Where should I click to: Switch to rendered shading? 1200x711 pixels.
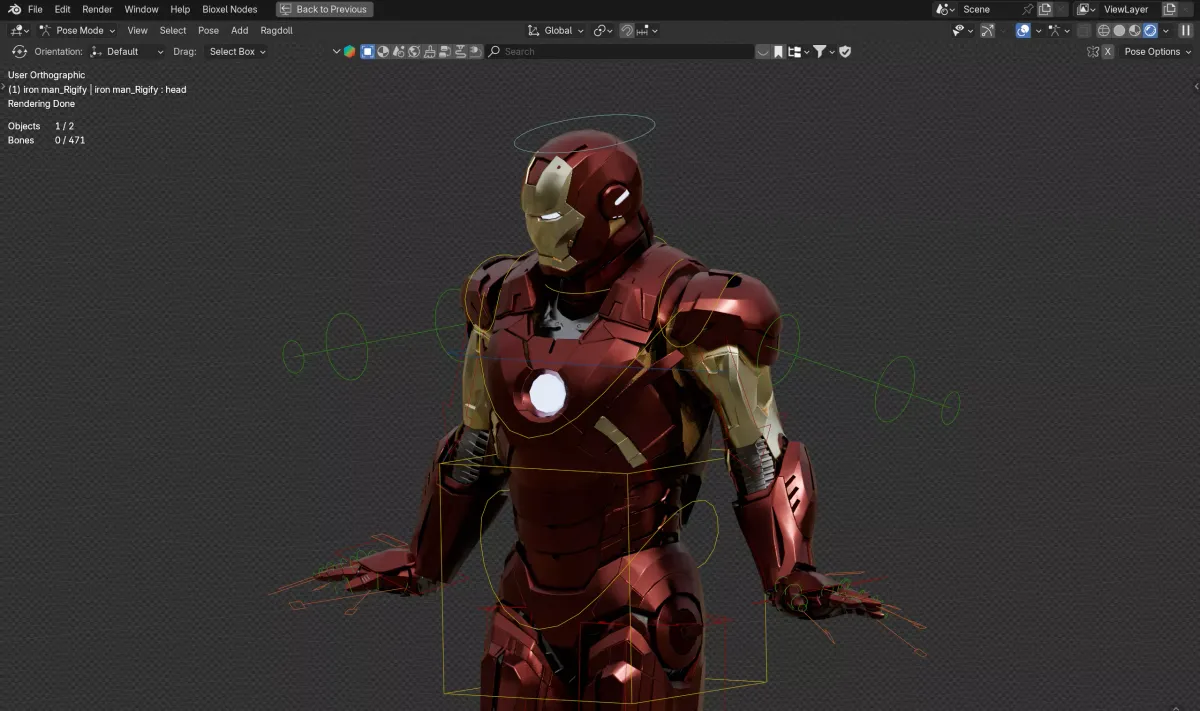[1150, 31]
